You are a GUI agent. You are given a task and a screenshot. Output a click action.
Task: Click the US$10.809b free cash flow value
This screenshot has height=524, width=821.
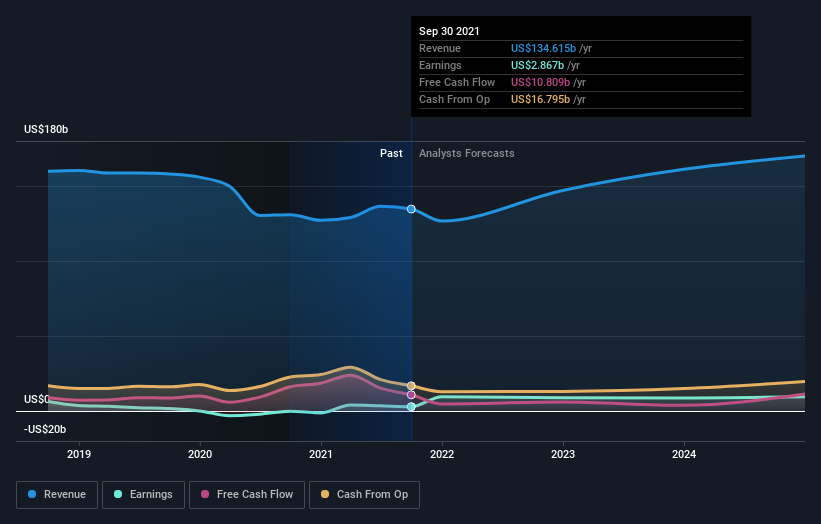pyautogui.click(x=540, y=82)
